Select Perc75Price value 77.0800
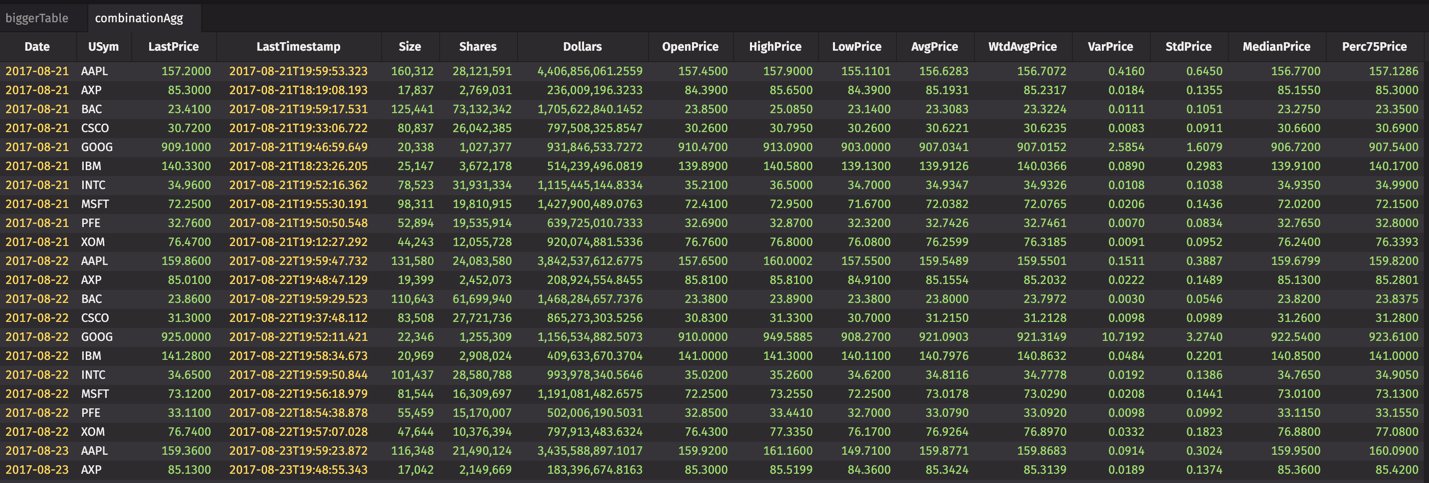Viewport: 1429px width, 483px height. click(1398, 432)
